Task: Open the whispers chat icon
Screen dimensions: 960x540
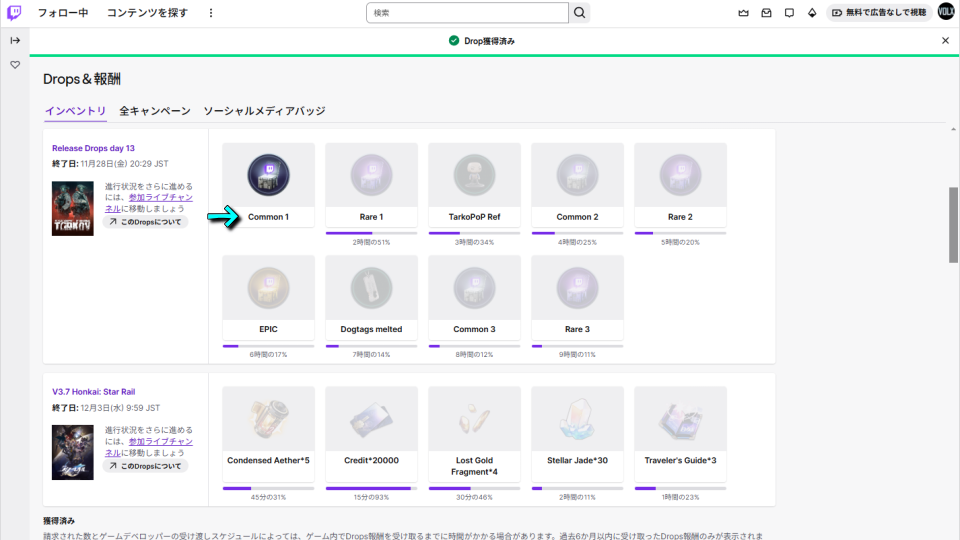Action: 789,13
